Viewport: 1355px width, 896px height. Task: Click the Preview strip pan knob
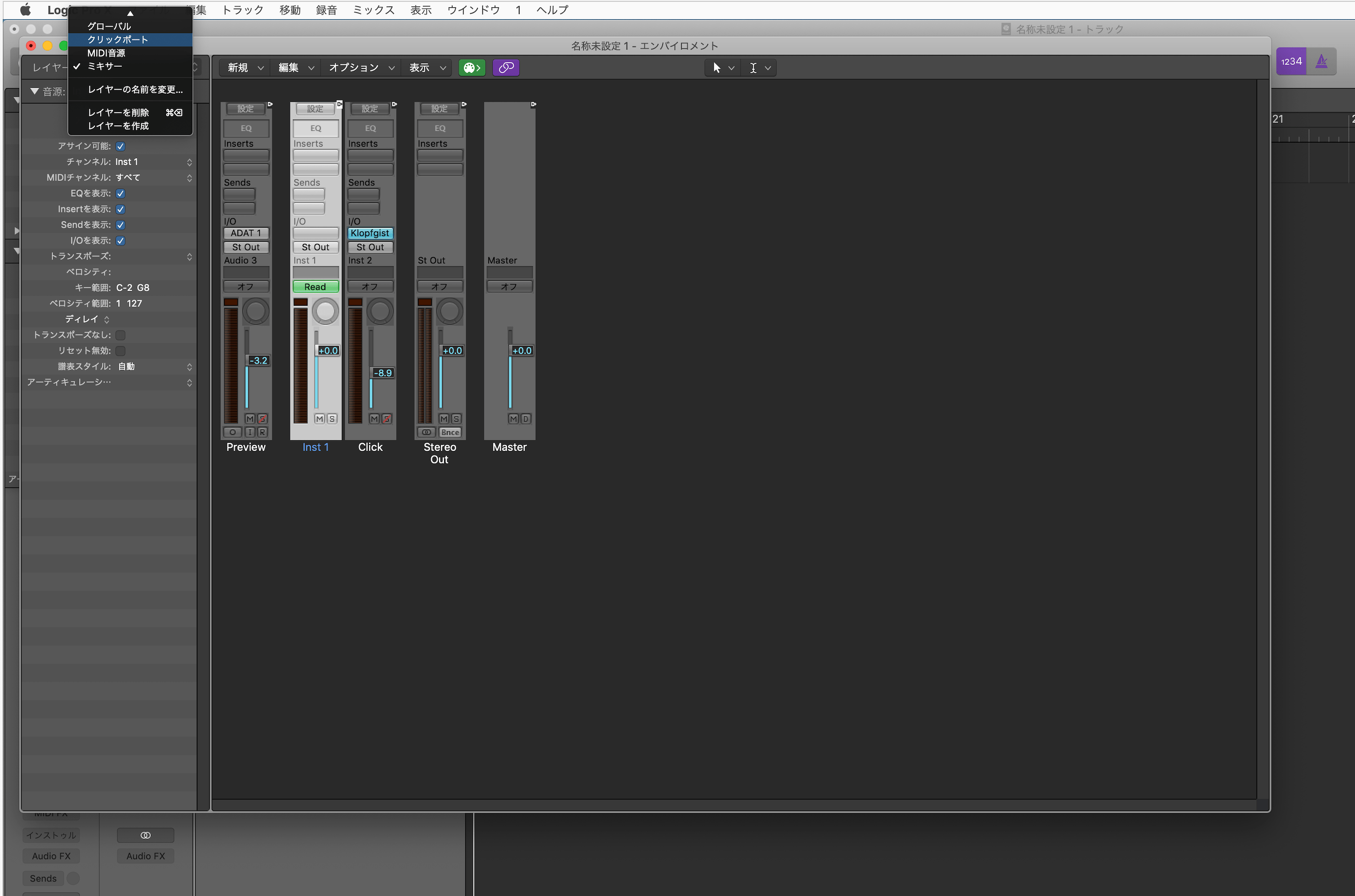click(x=256, y=311)
